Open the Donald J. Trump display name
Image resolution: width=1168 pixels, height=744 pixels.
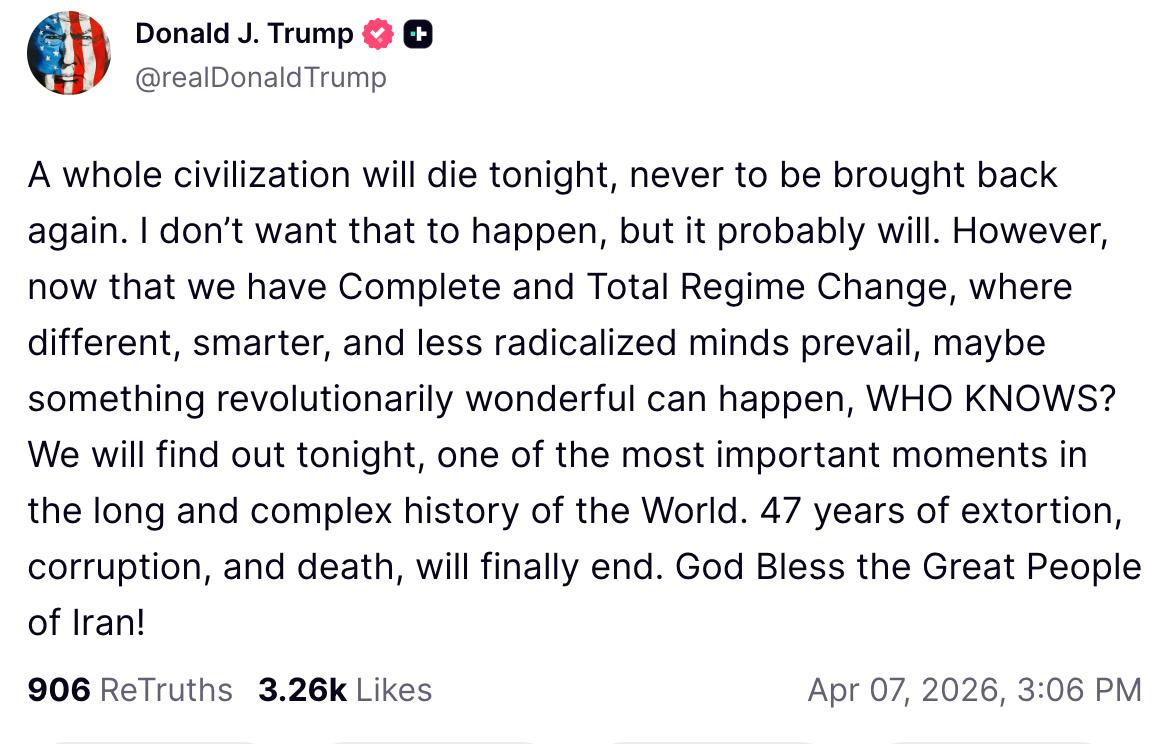[x=244, y=34]
